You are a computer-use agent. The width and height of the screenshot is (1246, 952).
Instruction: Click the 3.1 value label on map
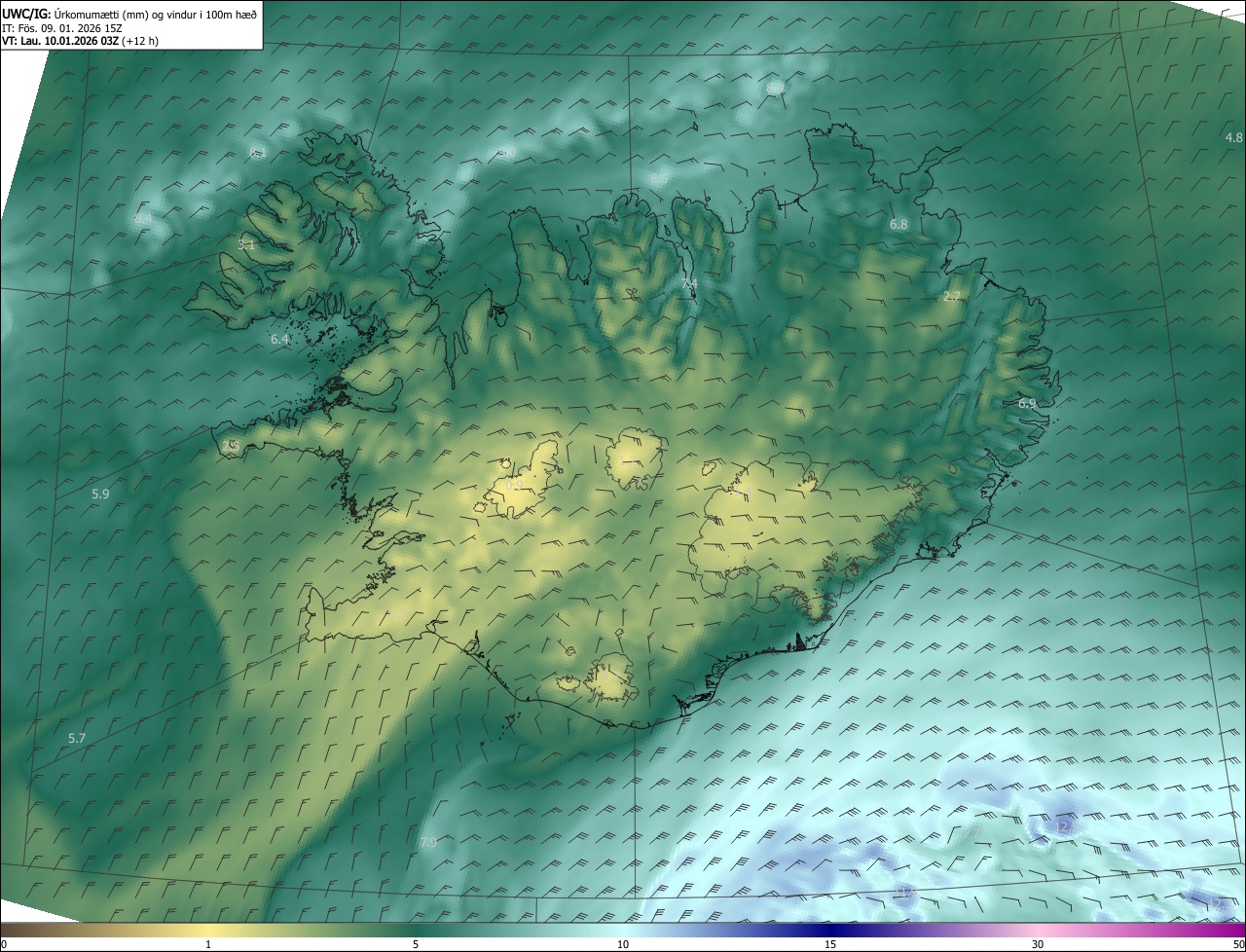[246, 244]
